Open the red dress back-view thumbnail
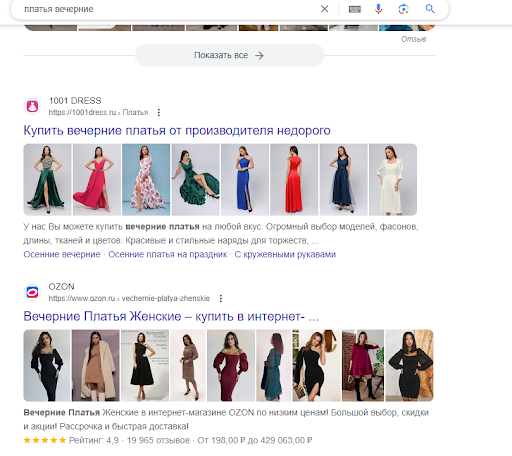This screenshot has width=512, height=456. pyautogui.click(x=294, y=180)
